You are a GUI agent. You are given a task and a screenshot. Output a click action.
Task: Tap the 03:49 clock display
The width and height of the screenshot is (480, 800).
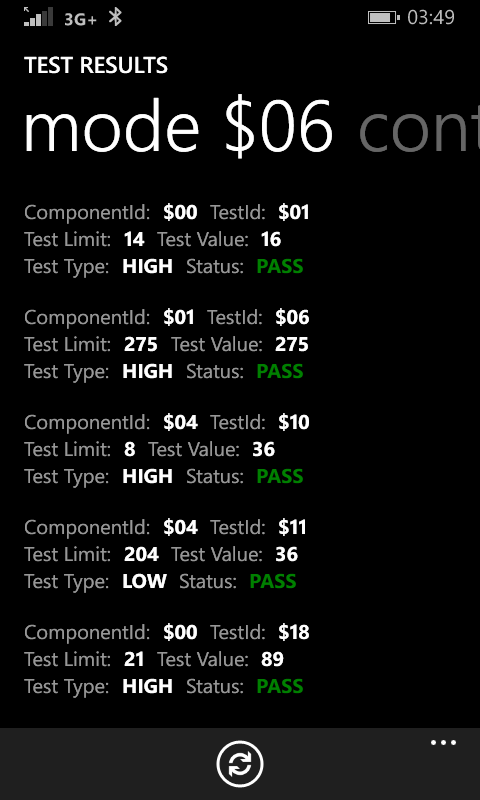point(431,18)
